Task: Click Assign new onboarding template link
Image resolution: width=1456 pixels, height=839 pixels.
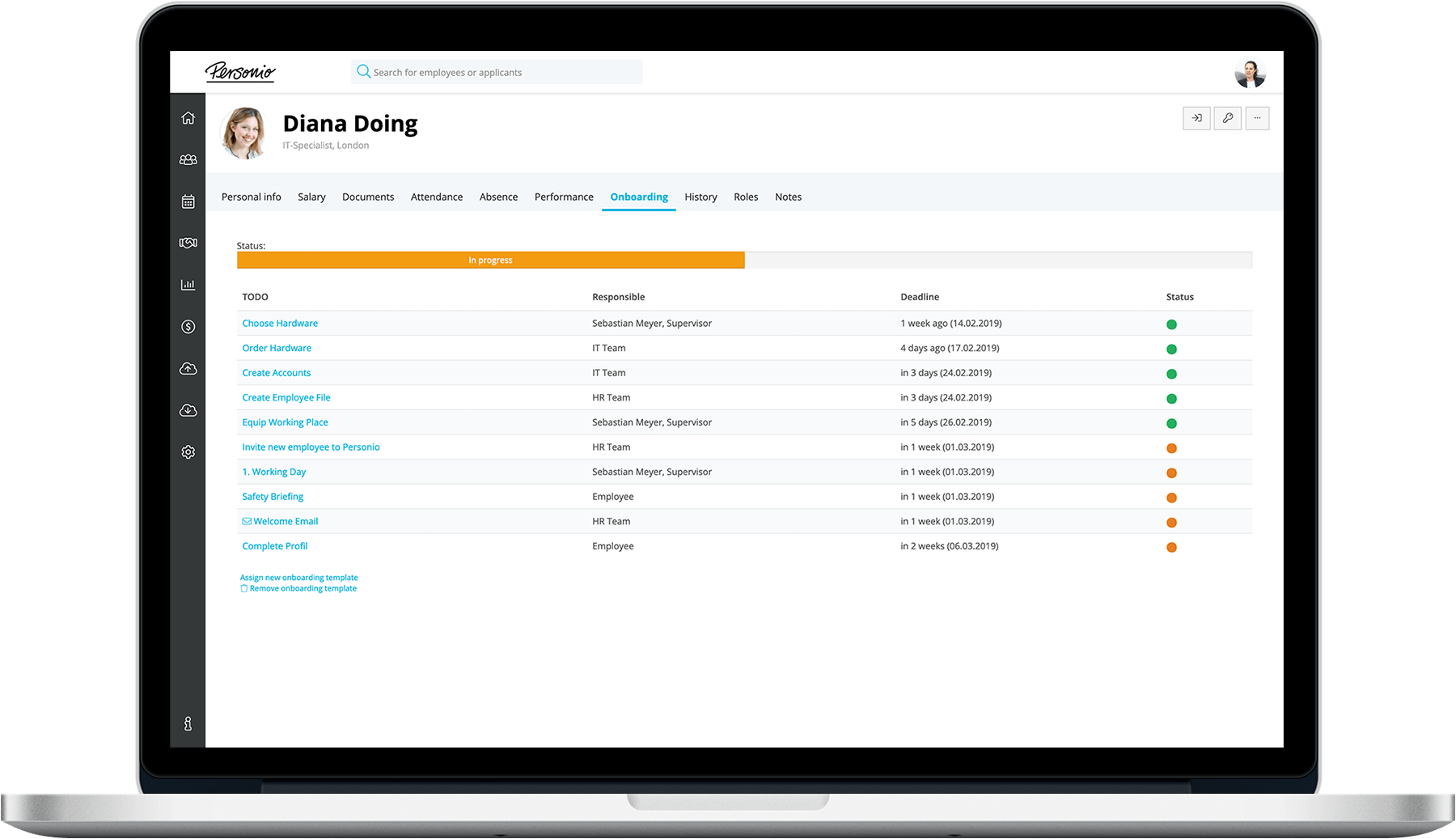Action: click(299, 578)
